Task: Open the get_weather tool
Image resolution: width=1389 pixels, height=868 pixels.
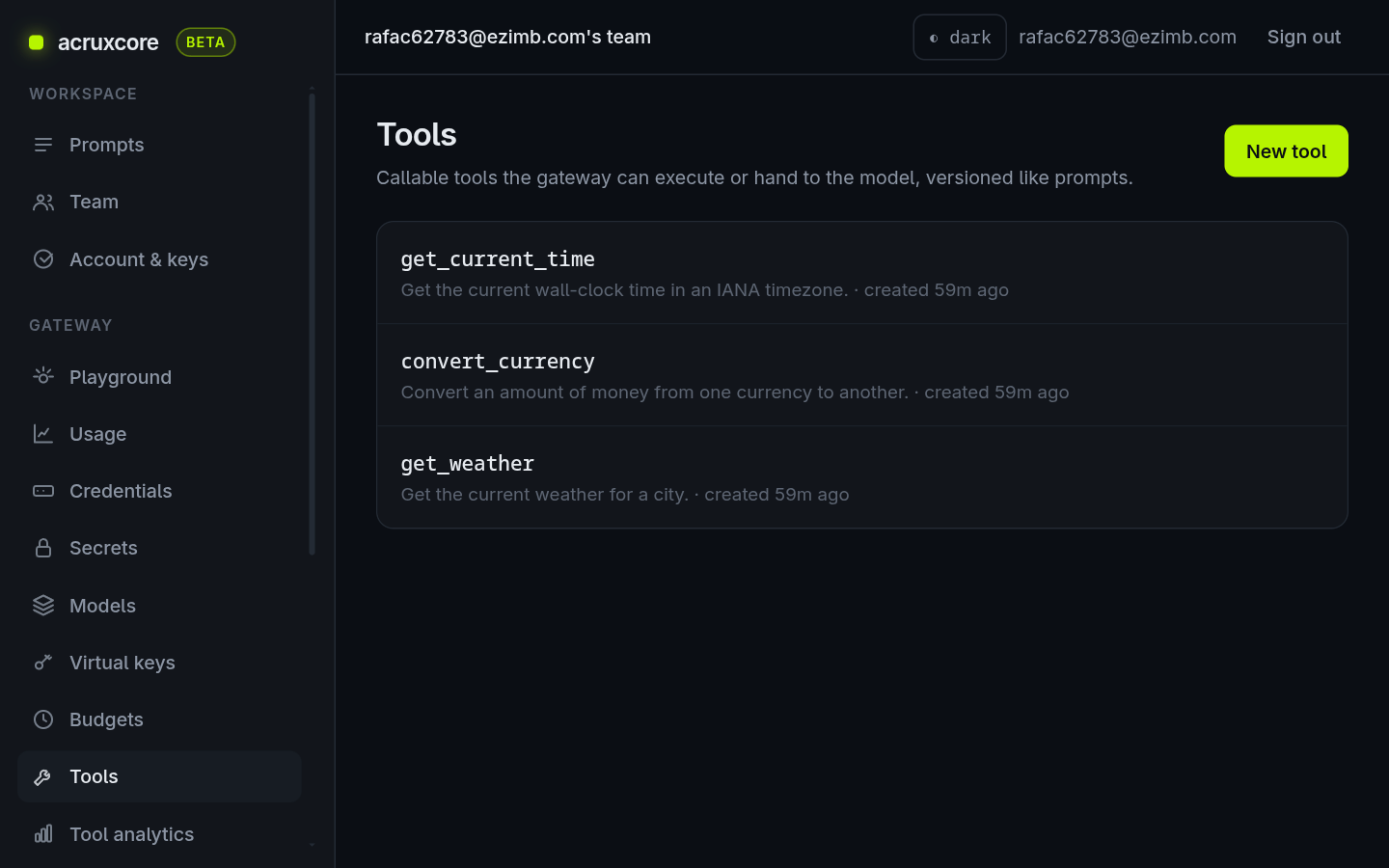Action: 861,477
